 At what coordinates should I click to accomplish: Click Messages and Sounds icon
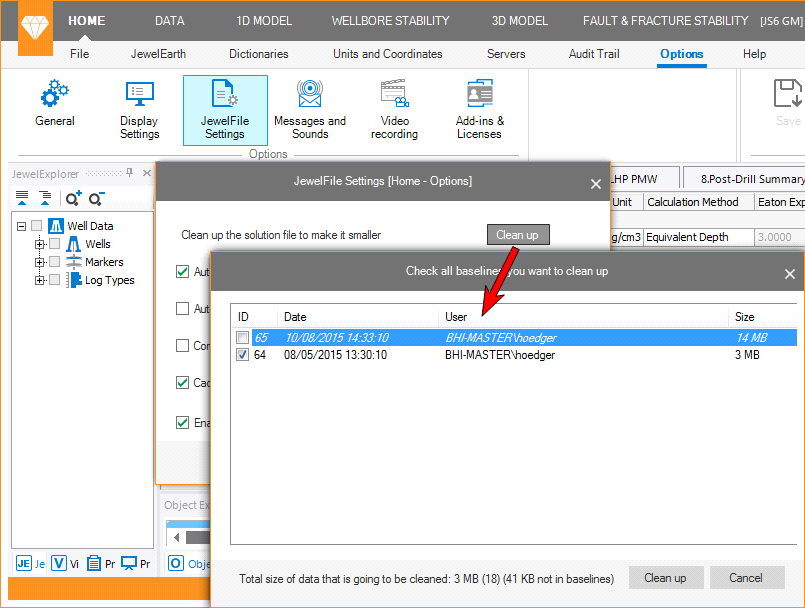[309, 110]
